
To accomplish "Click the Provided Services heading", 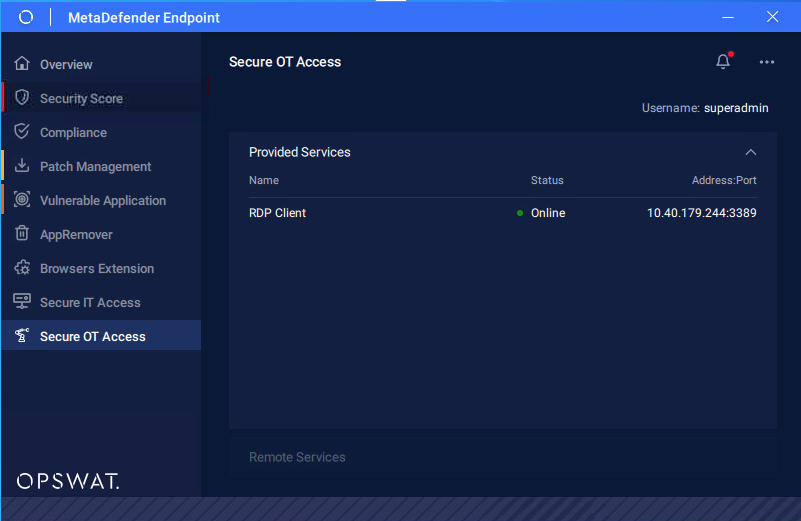I will 300,152.
